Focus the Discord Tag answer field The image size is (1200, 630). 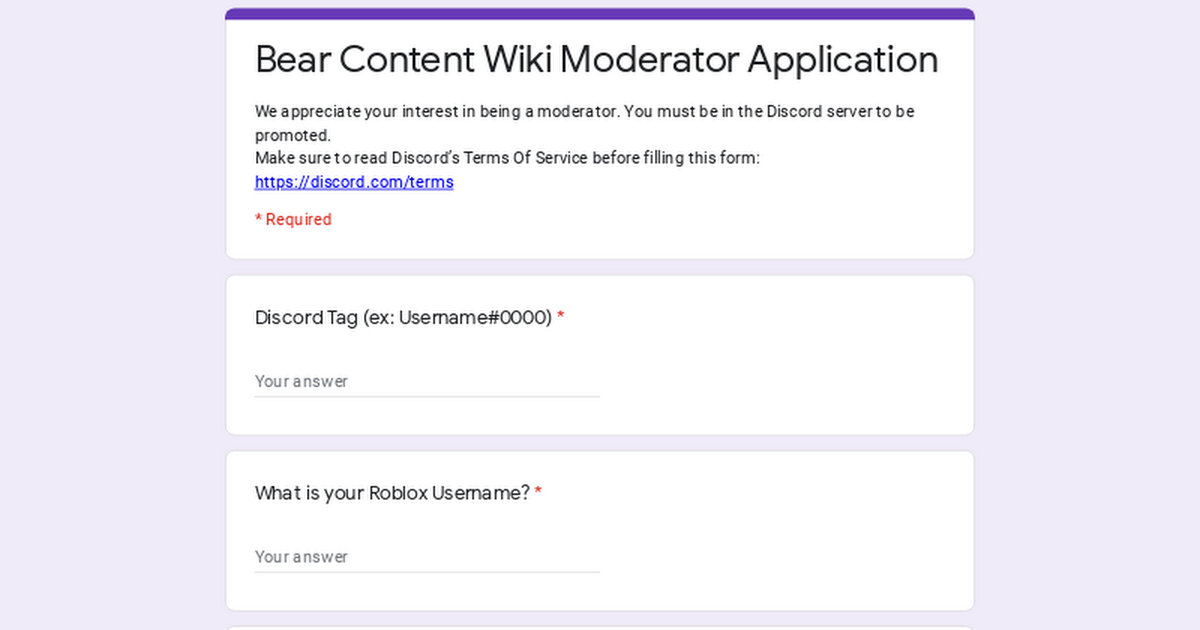coord(427,381)
